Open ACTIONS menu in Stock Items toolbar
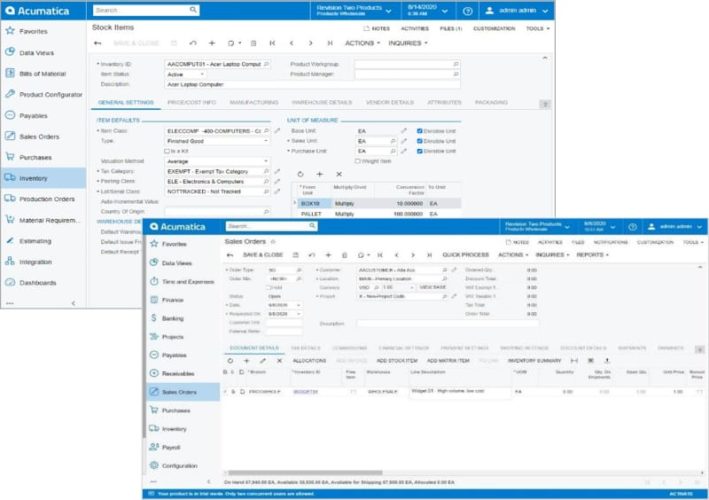Image resolution: width=709 pixels, height=500 pixels. [362, 43]
